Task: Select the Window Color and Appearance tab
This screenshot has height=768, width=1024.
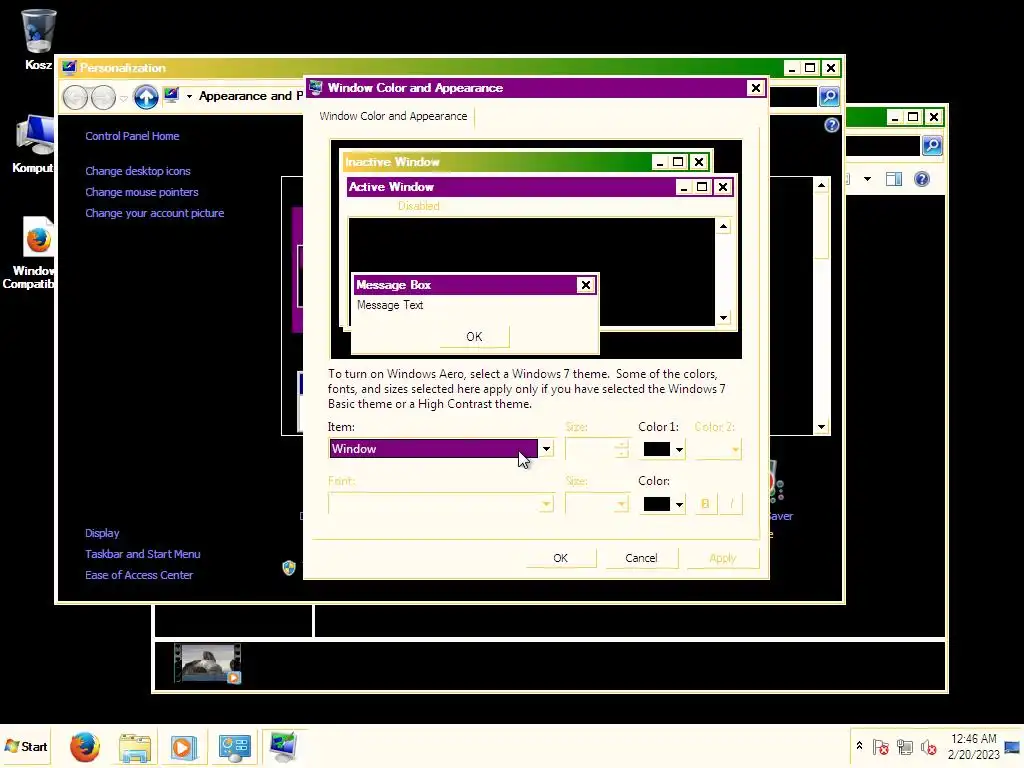Action: pyautogui.click(x=393, y=116)
